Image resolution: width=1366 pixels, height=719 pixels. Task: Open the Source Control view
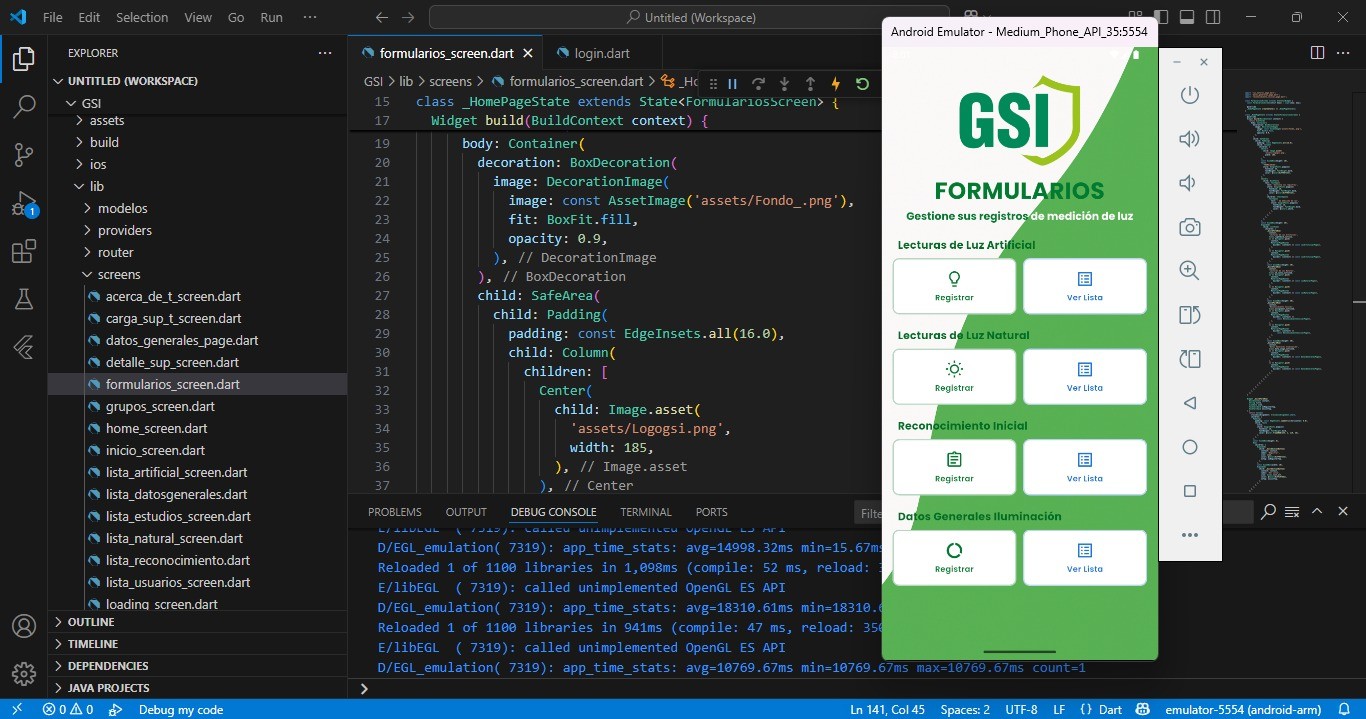pyautogui.click(x=23, y=154)
